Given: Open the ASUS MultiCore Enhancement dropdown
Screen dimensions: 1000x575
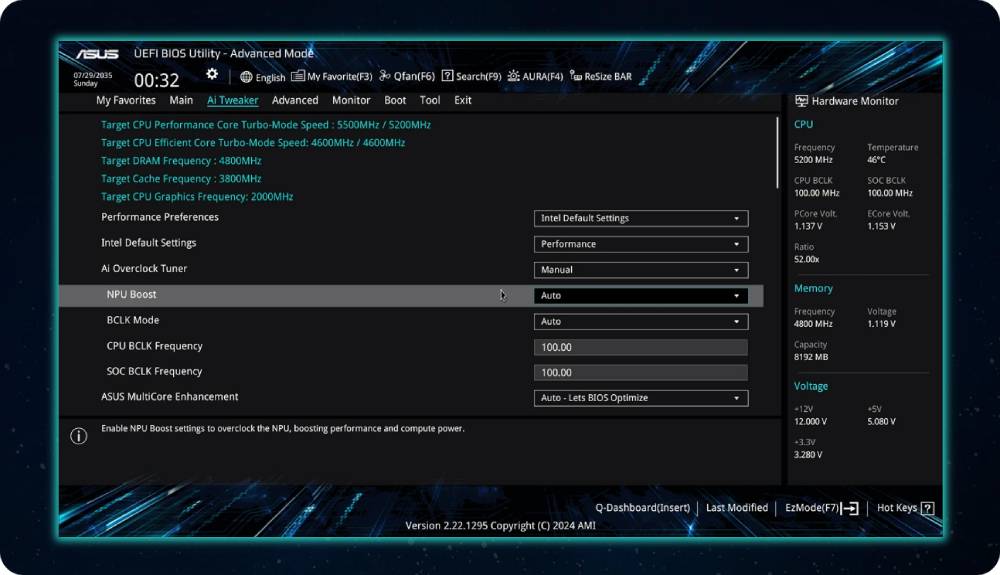Looking at the screenshot, I should click(641, 398).
